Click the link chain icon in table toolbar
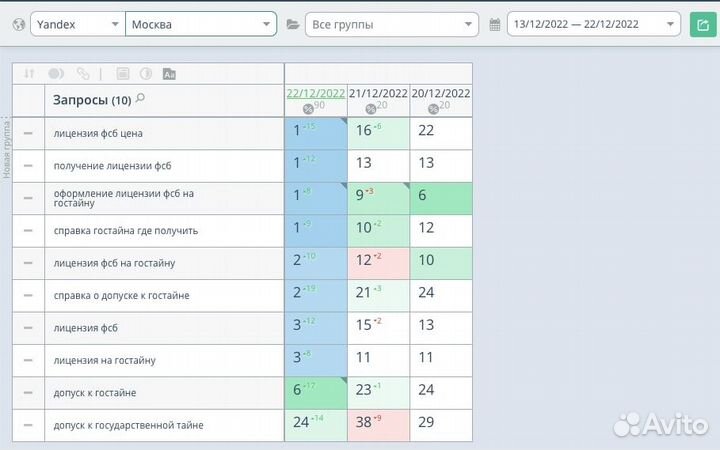This screenshot has width=720, height=450. click(83, 73)
